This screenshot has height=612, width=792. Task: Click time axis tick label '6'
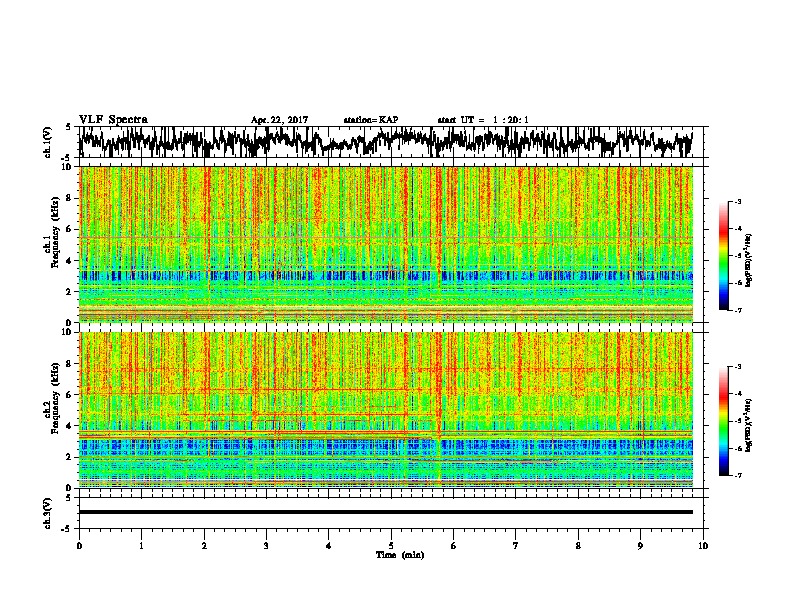pyautogui.click(x=453, y=546)
